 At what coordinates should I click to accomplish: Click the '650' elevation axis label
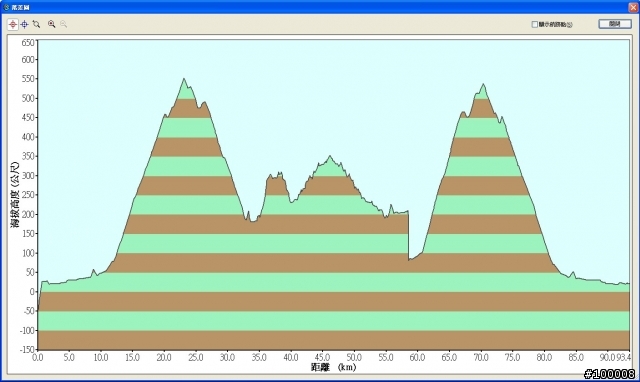(28, 42)
